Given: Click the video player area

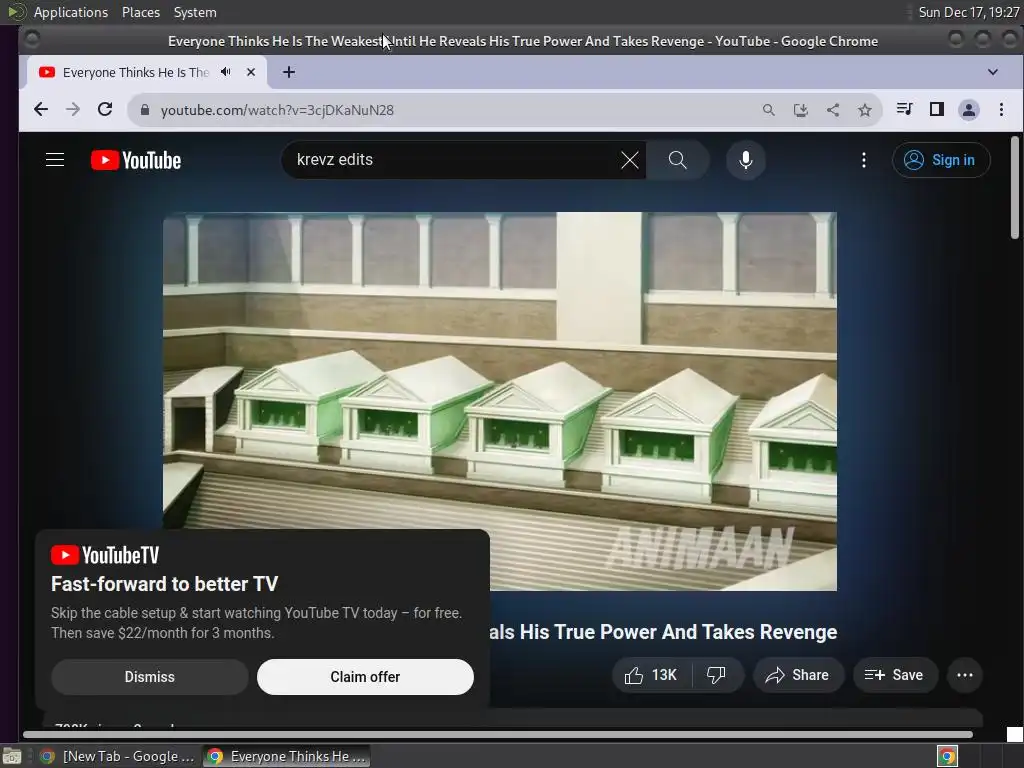Looking at the screenshot, I should [500, 401].
